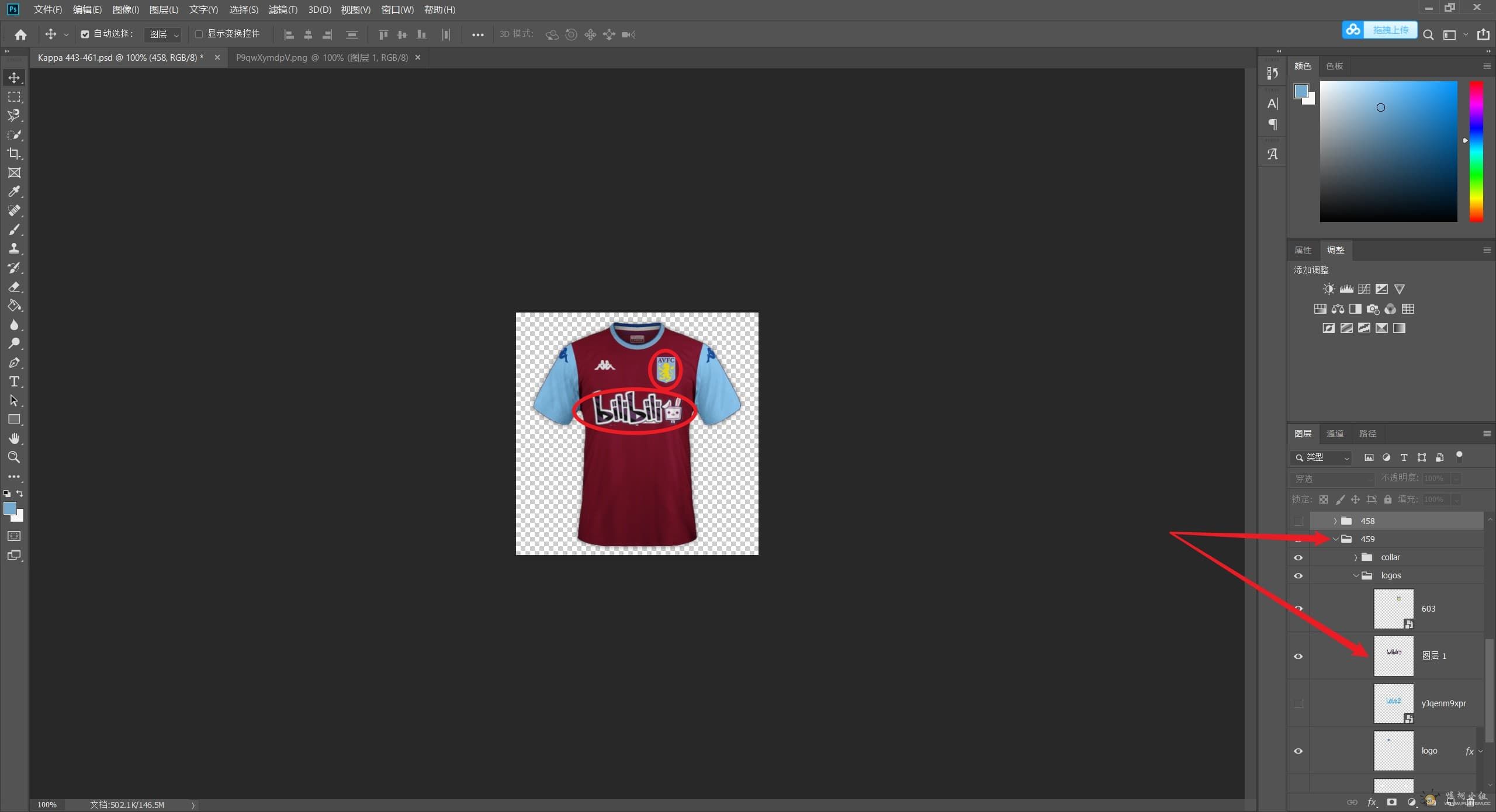Click the more options ellipsis in options bar
This screenshot has height=812, width=1496.
(477, 34)
